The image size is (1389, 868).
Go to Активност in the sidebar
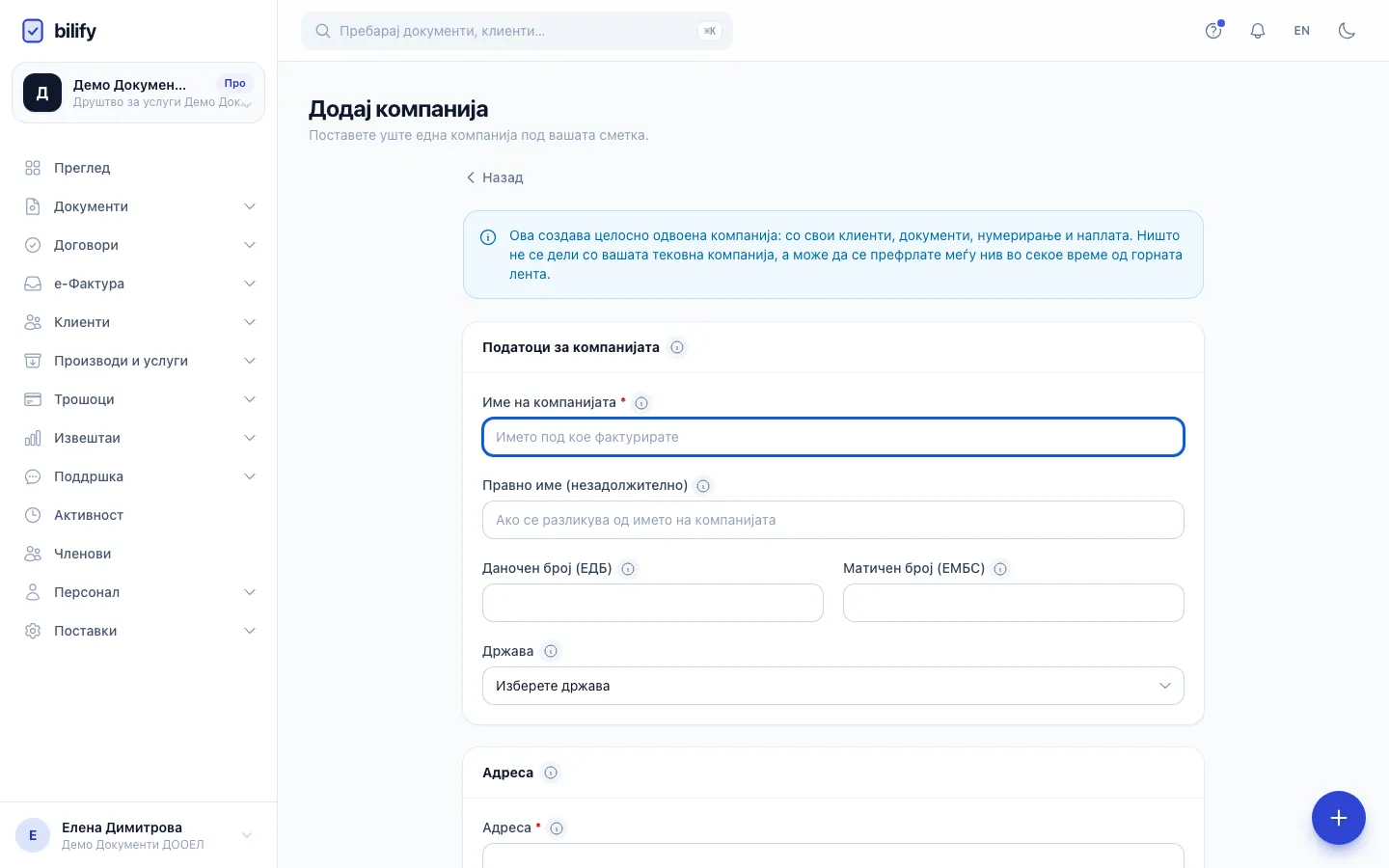pos(138,515)
